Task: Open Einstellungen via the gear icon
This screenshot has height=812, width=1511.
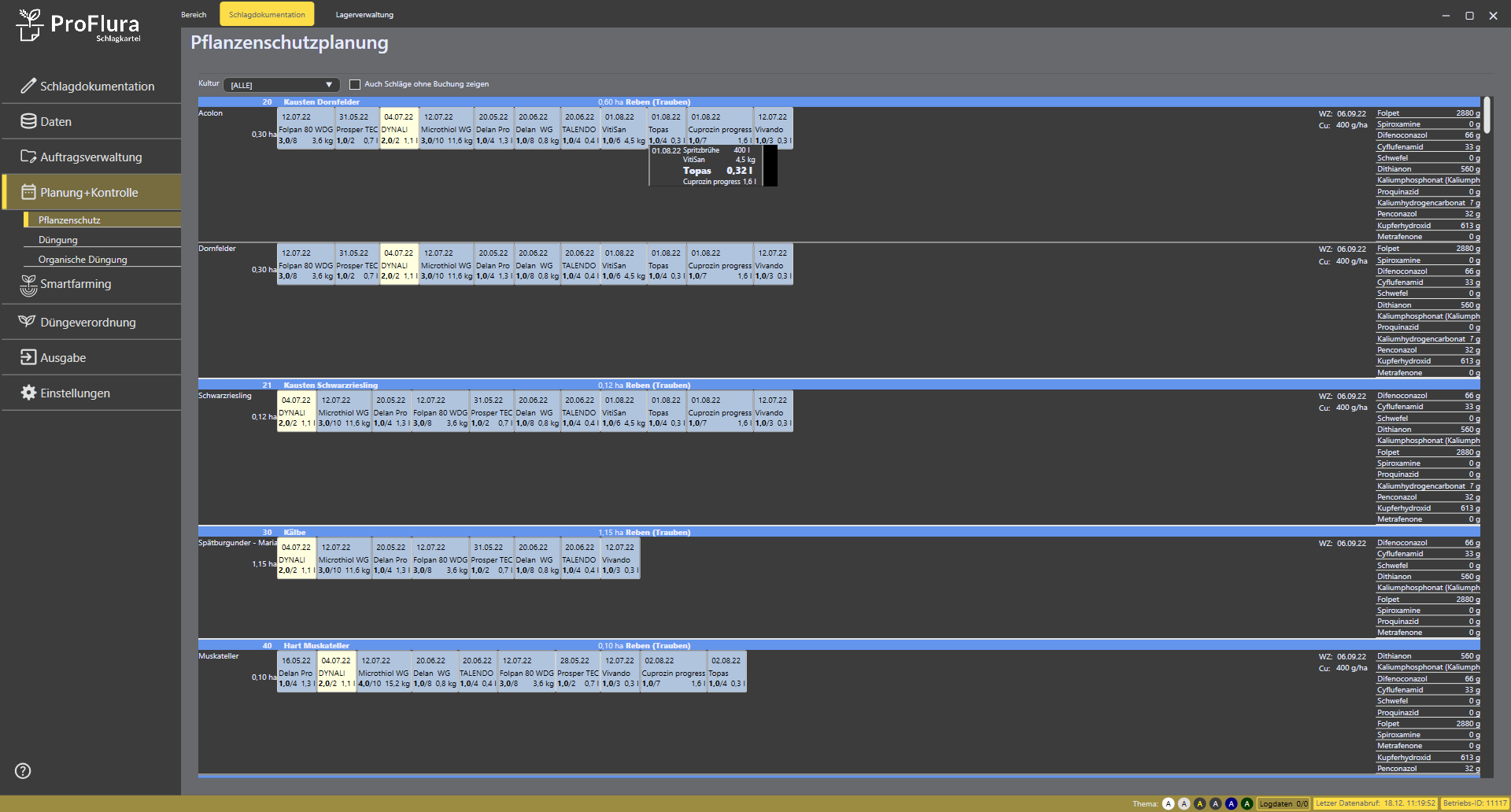Action: (28, 393)
